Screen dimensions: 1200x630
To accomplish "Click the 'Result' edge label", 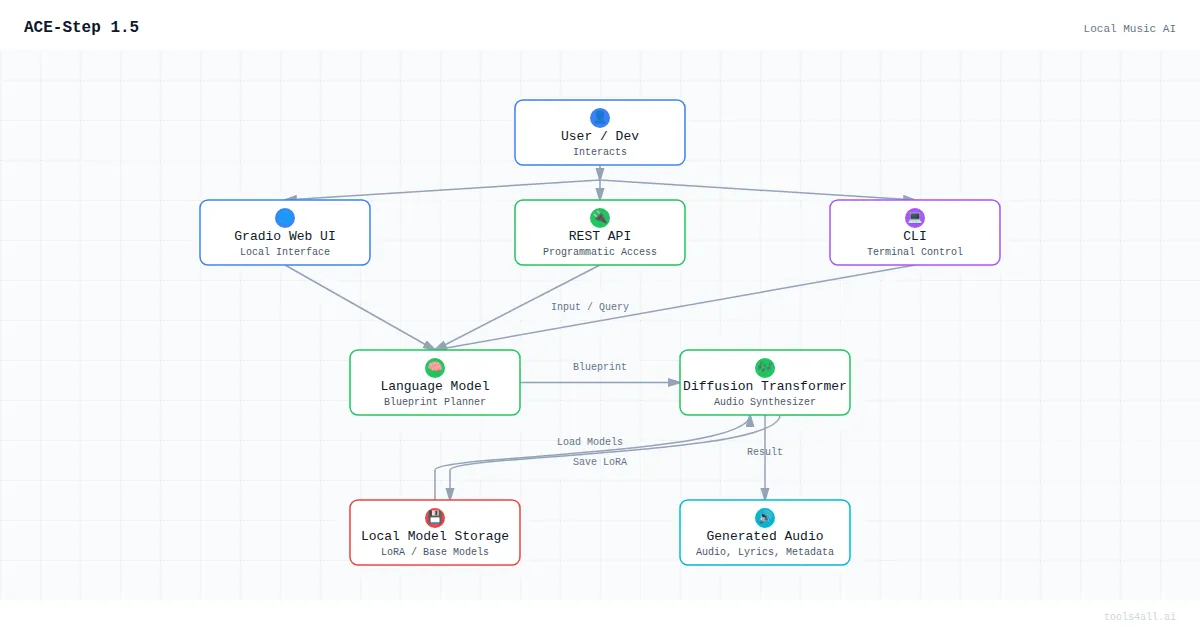I will point(765,452).
